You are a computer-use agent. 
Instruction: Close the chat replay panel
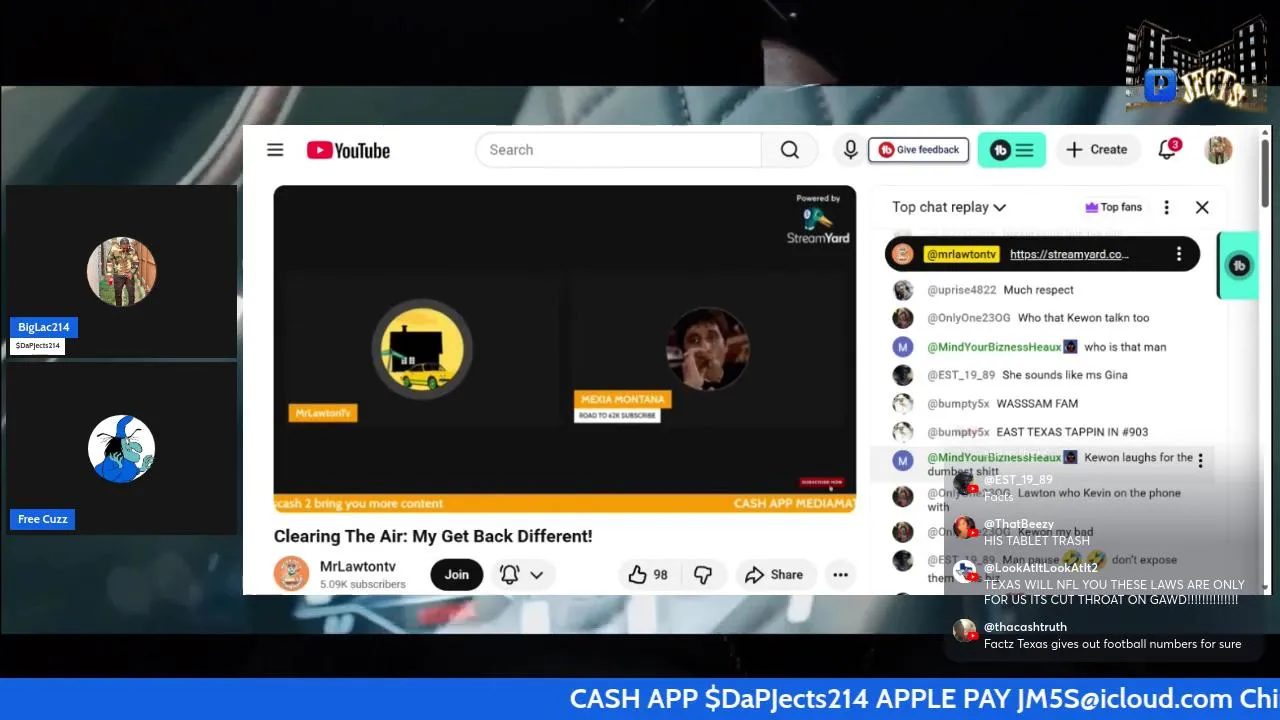pyautogui.click(x=1202, y=207)
